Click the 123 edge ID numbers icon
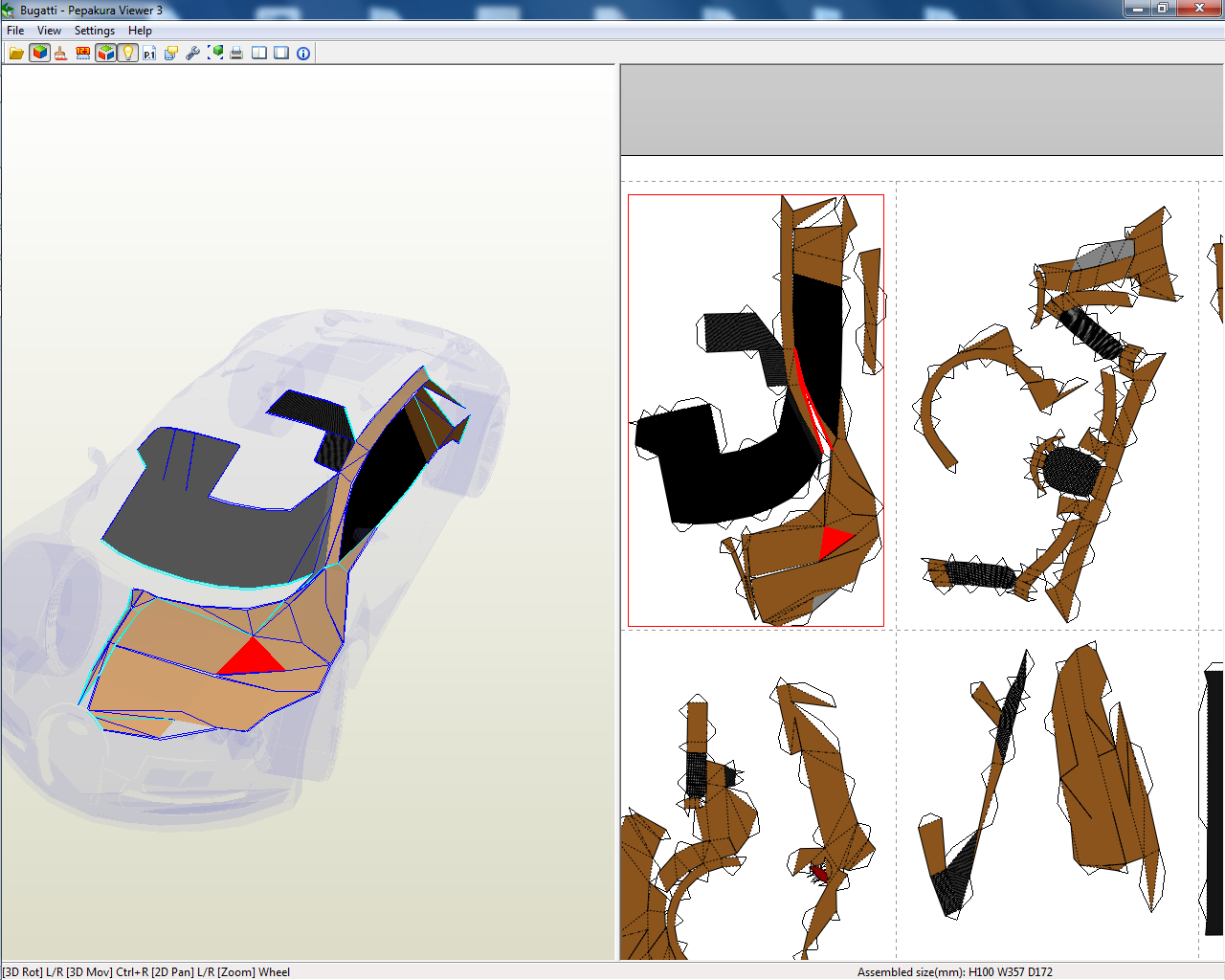The height and width of the screenshot is (980, 1225). coord(82,53)
